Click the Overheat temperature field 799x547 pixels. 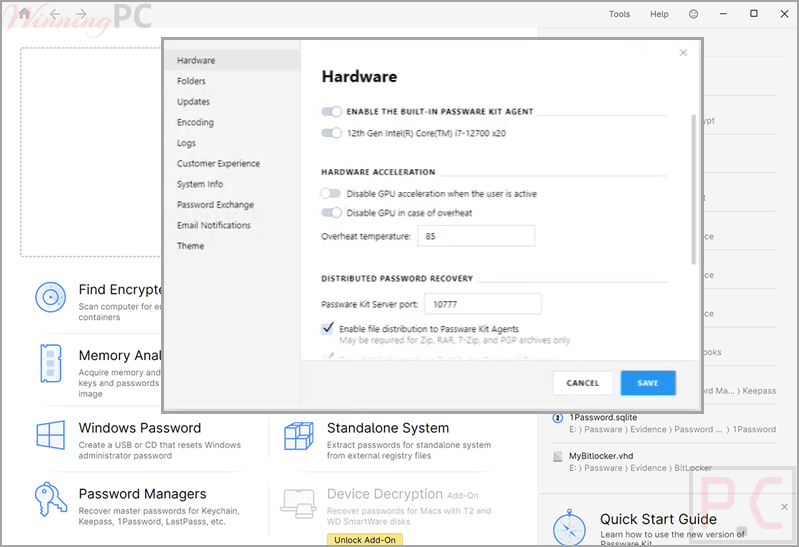coord(476,236)
